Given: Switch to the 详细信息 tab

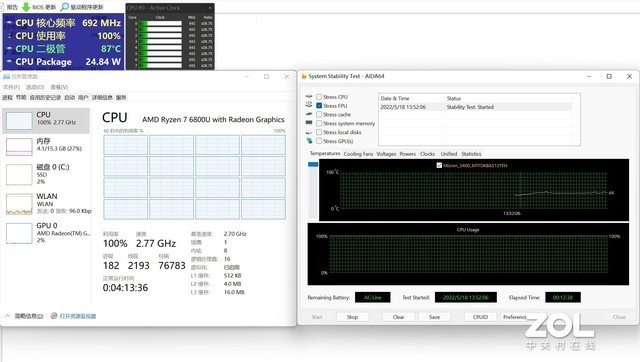Looking at the screenshot, I should (x=102, y=97).
